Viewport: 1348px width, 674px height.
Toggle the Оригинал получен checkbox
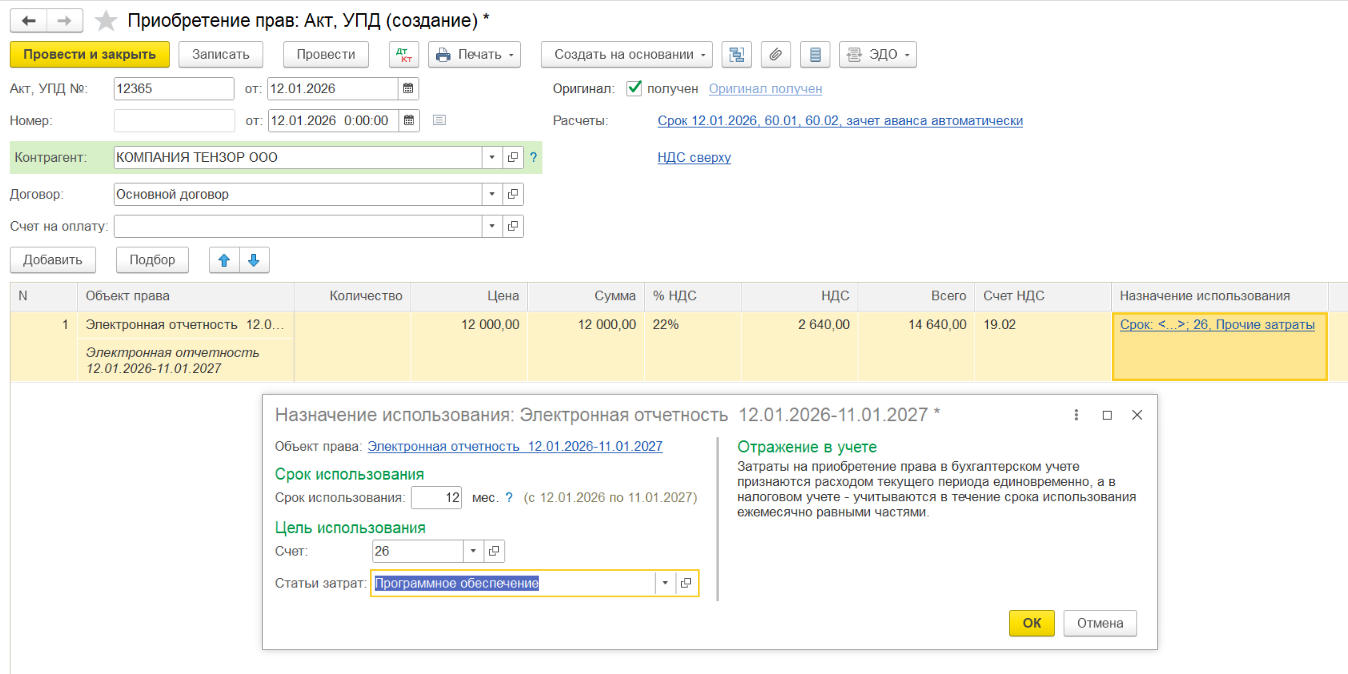pos(634,88)
